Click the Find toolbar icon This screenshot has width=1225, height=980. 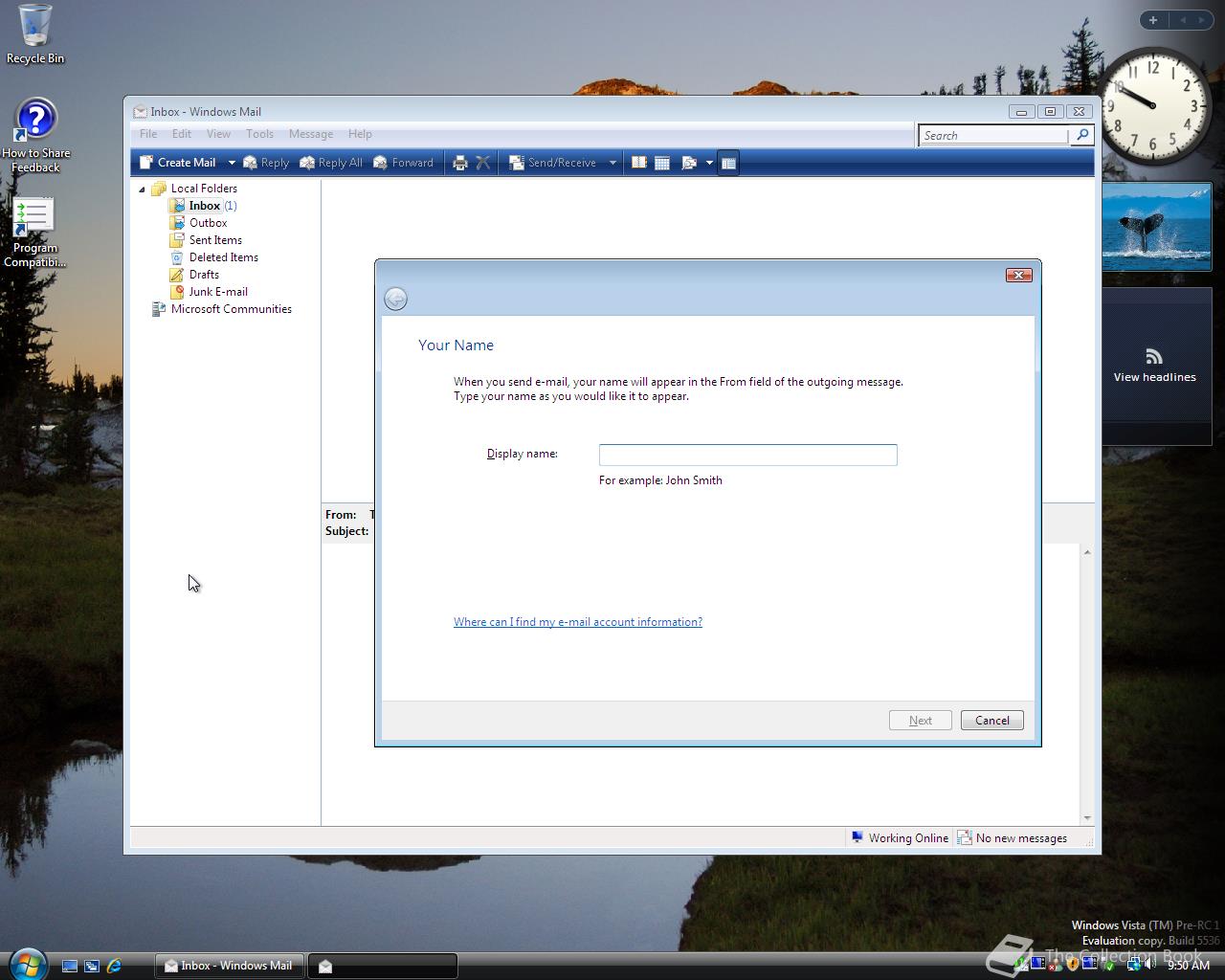(689, 163)
